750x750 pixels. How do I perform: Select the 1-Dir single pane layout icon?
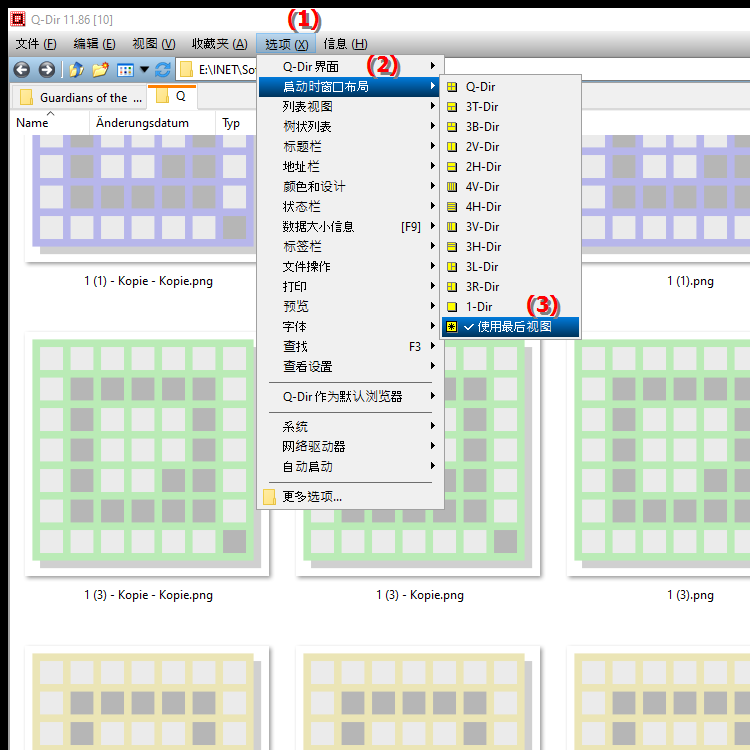452,307
